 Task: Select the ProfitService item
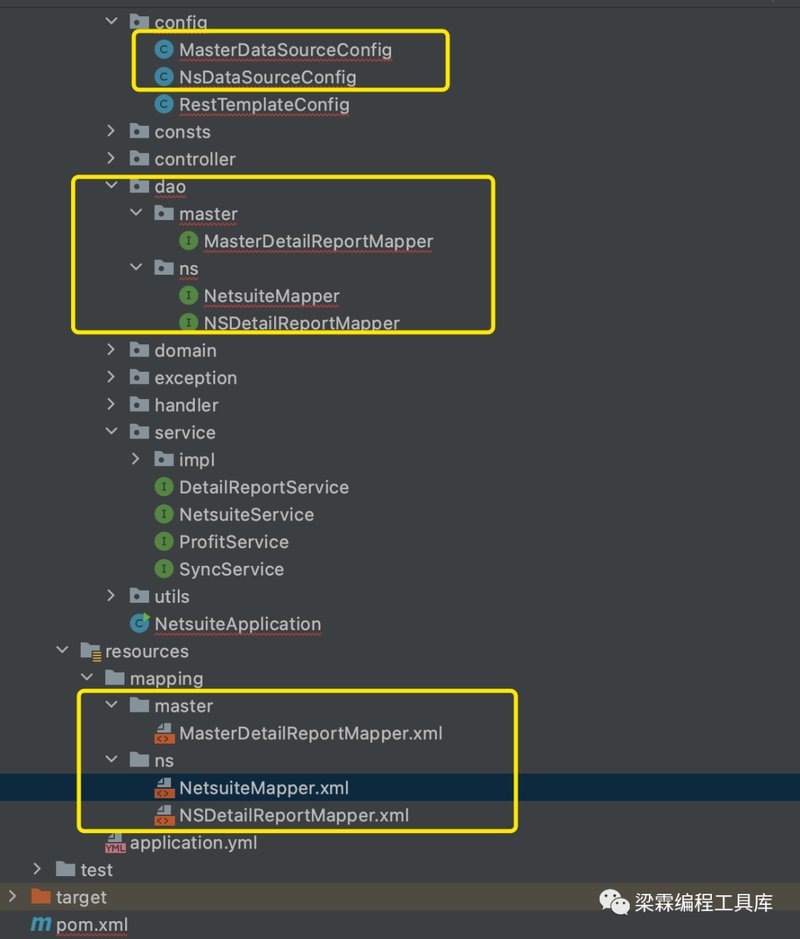(234, 542)
